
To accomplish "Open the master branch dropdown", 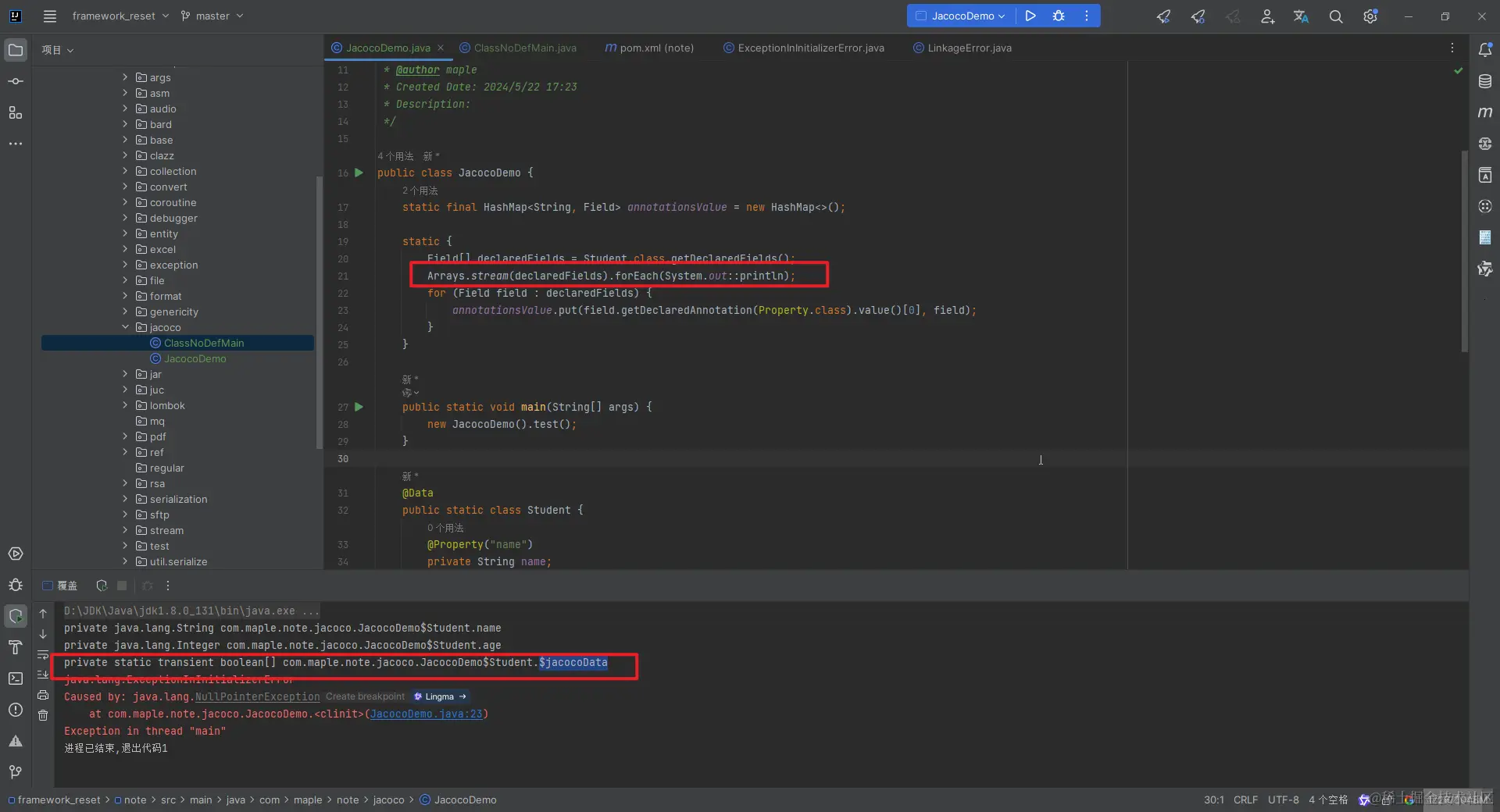I will [212, 16].
